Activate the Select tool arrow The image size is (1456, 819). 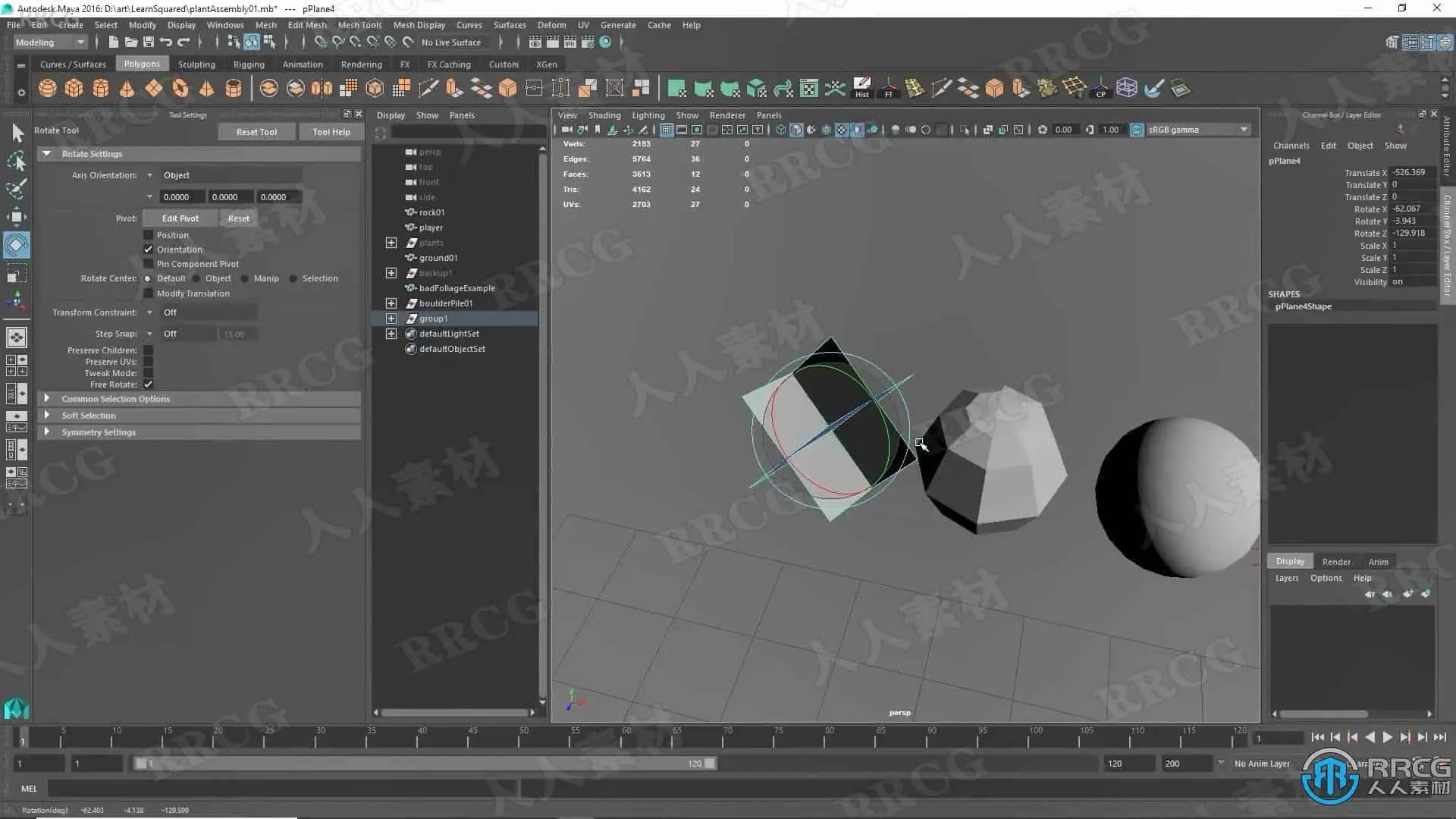click(17, 133)
